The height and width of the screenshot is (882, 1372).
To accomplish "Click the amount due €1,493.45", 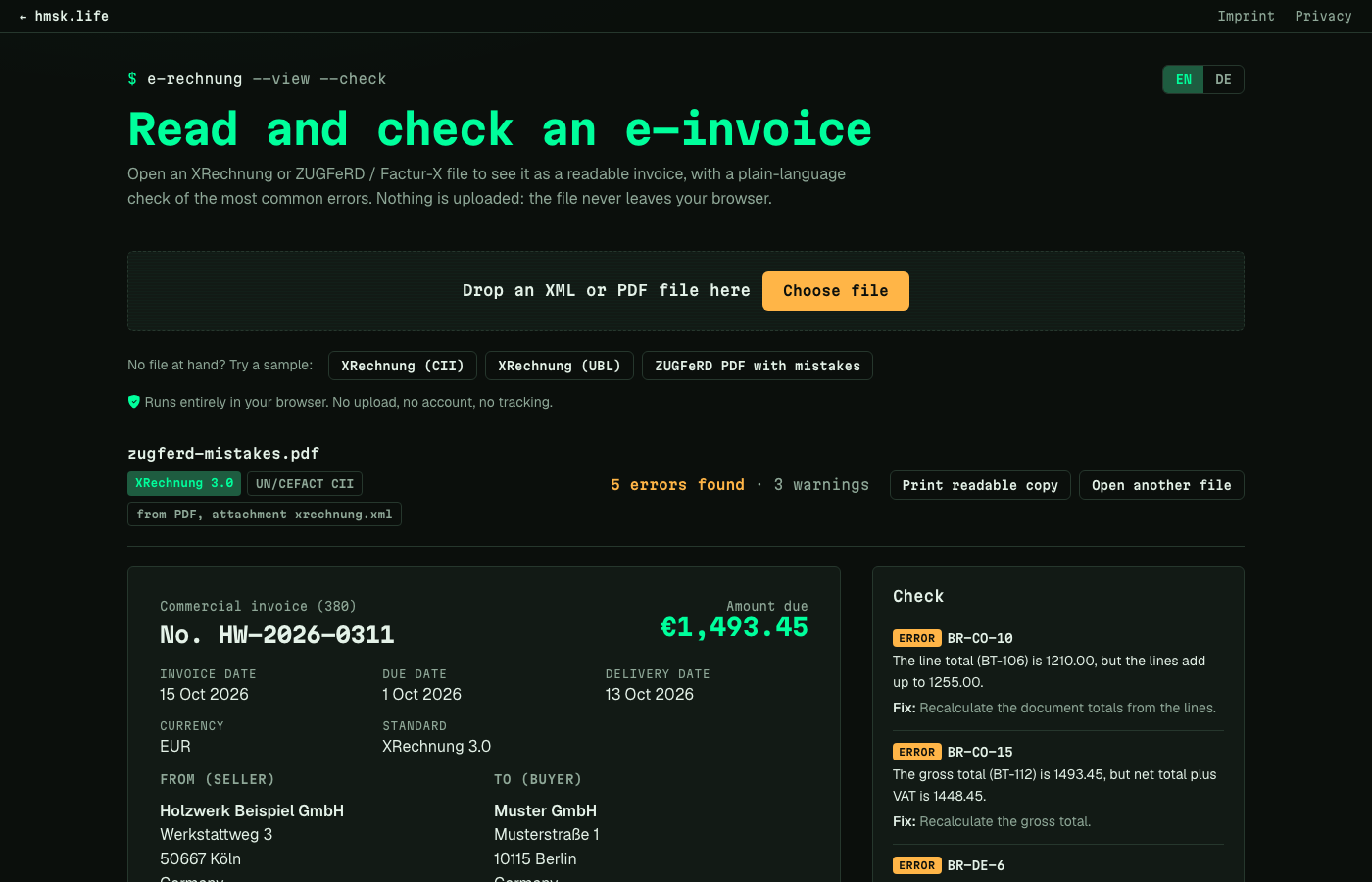I will click(x=734, y=627).
